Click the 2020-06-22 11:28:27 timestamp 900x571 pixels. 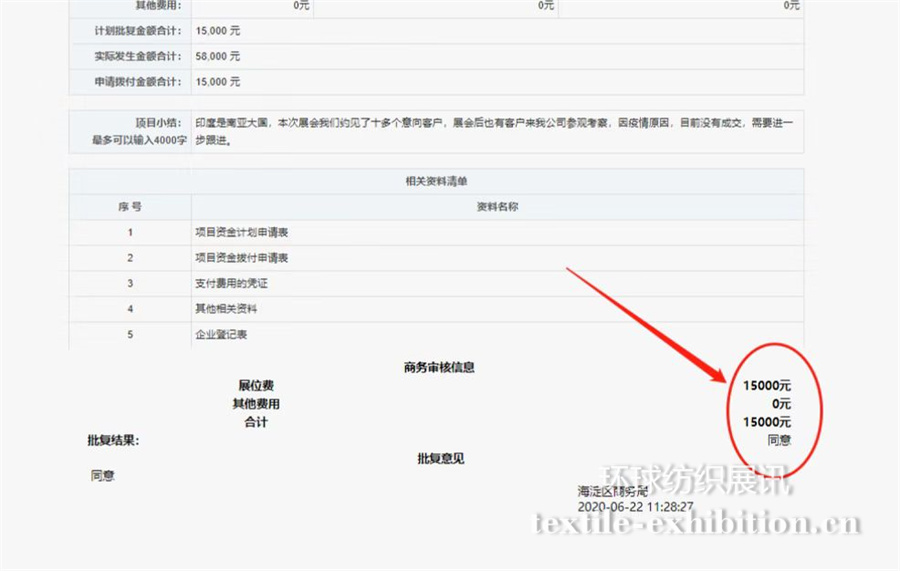tap(635, 507)
